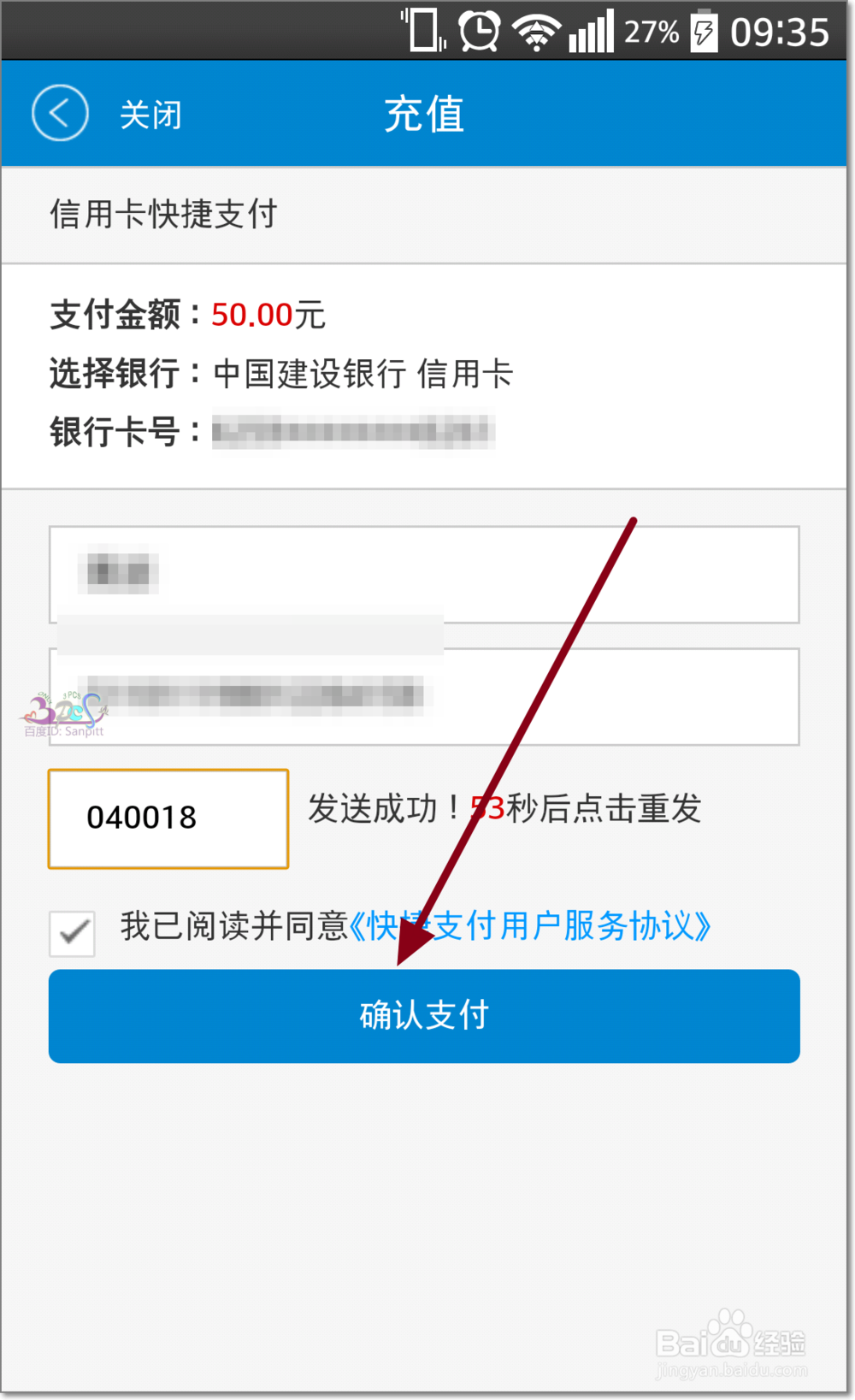Focus the first blurred name input field
855x1400 pixels.
[x=424, y=574]
